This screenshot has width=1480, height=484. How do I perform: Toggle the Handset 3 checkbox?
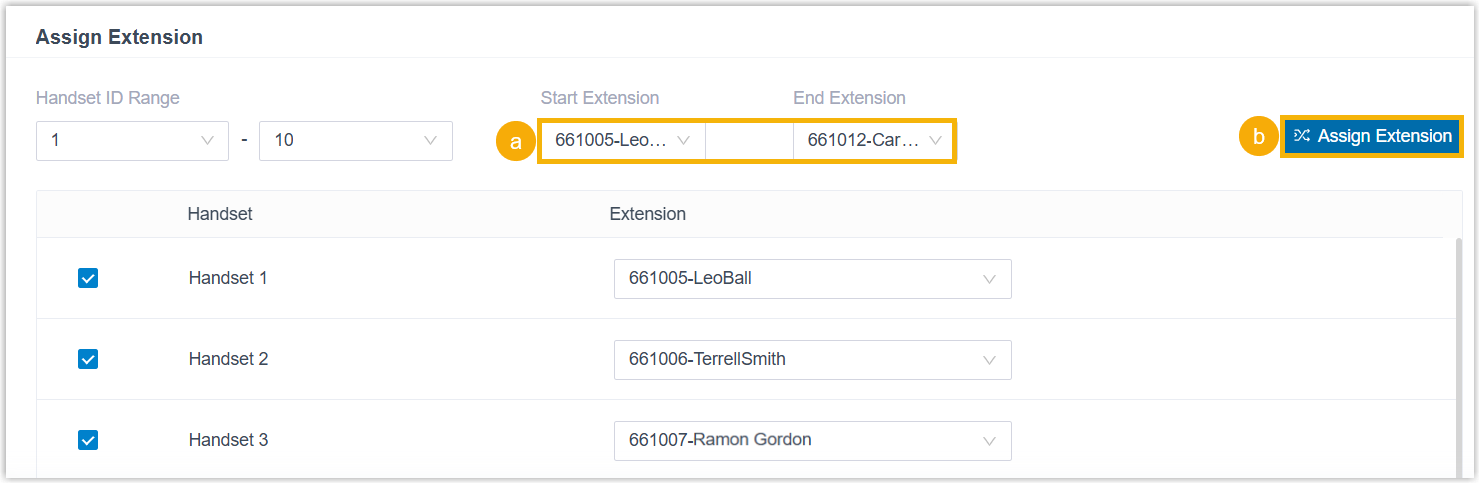(88, 440)
